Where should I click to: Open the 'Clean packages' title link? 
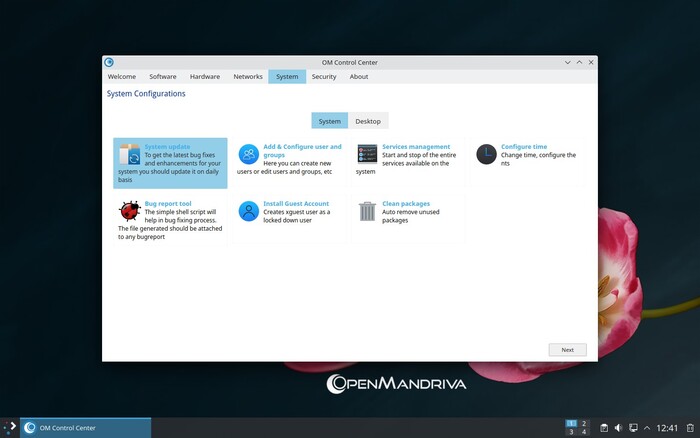[406, 204]
